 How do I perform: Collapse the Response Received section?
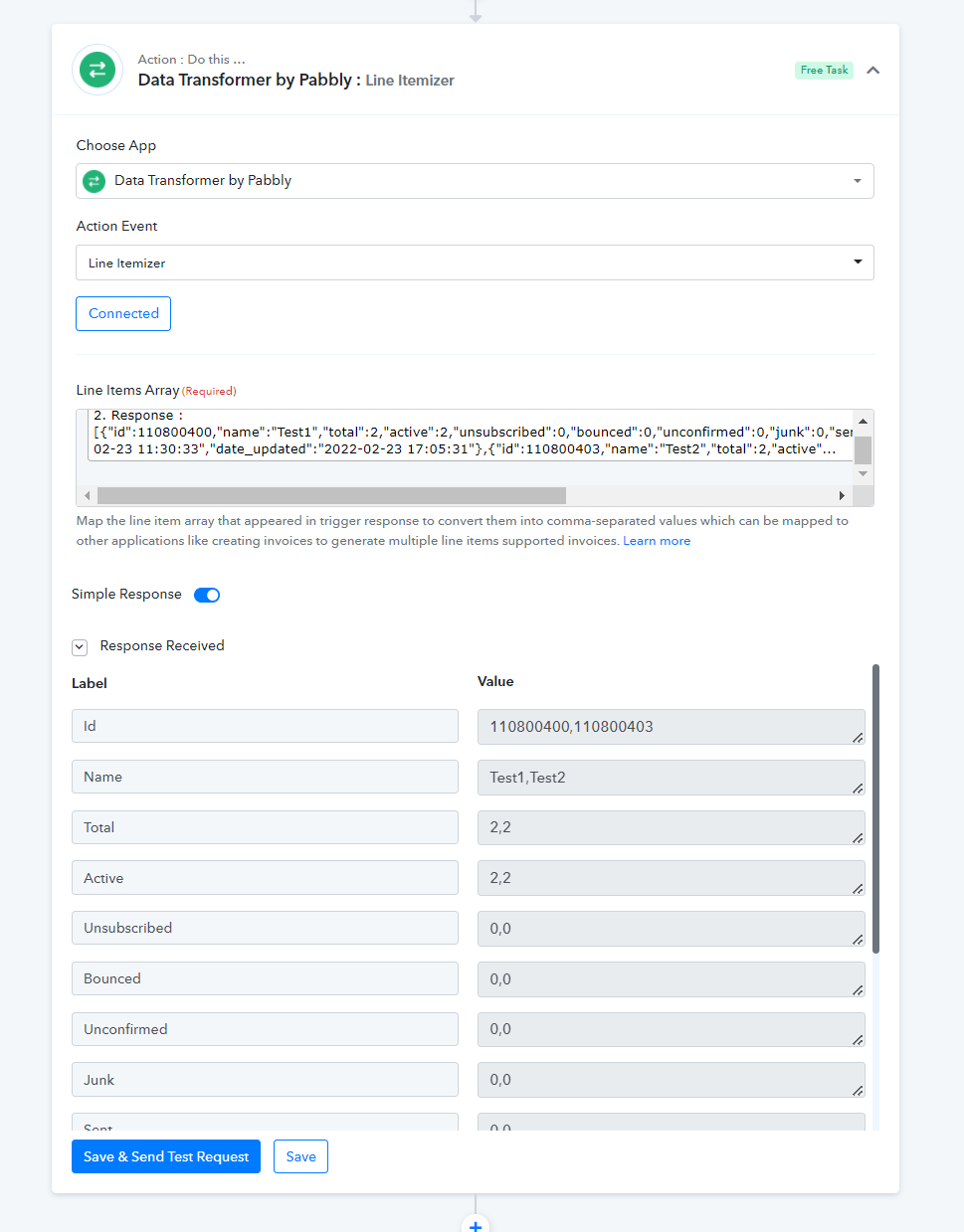pos(80,647)
